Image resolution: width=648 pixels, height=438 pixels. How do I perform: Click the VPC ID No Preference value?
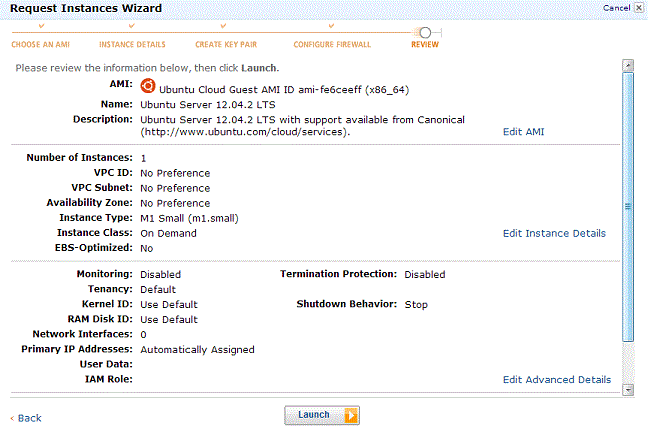click(x=175, y=173)
